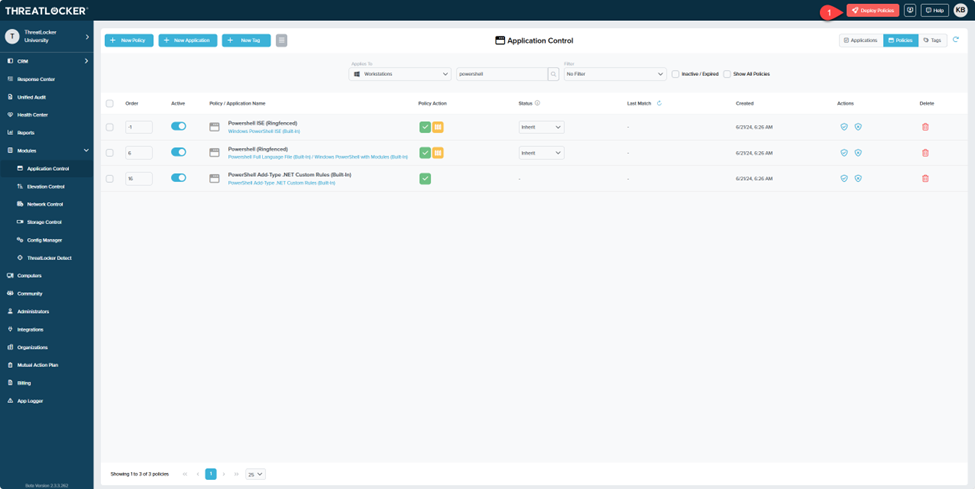Open ThreatLocker Detect module

coord(47,258)
